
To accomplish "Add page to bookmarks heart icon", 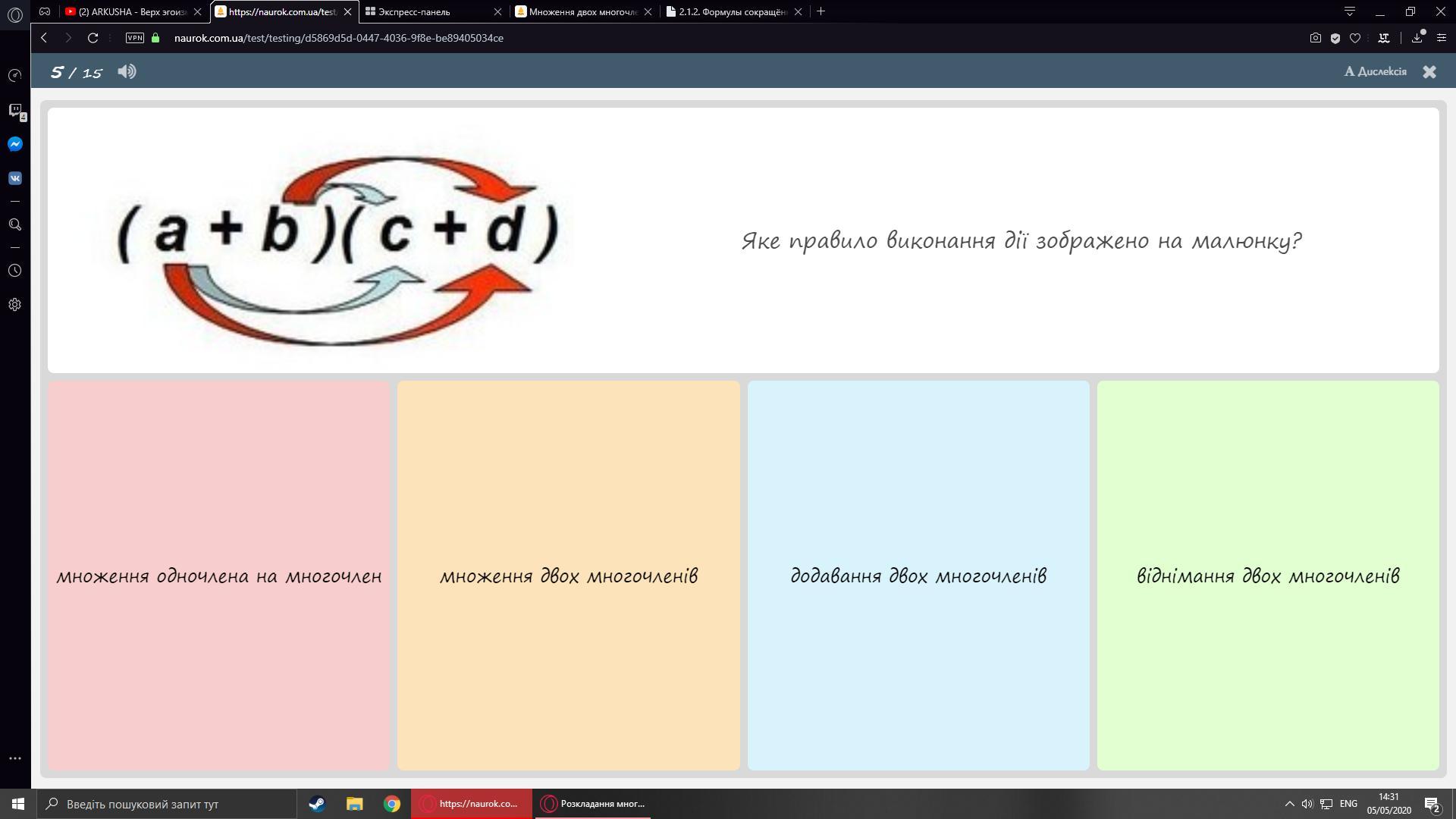I will (x=1355, y=38).
